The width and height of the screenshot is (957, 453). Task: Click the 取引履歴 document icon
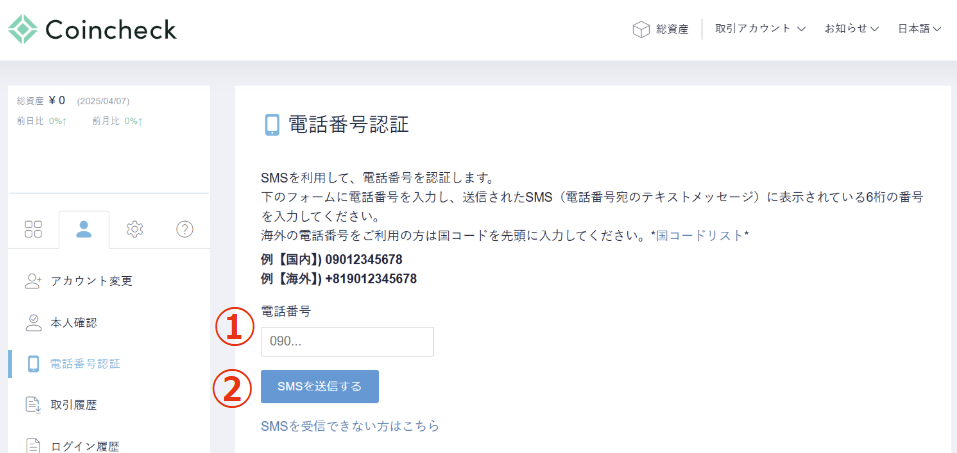point(33,404)
